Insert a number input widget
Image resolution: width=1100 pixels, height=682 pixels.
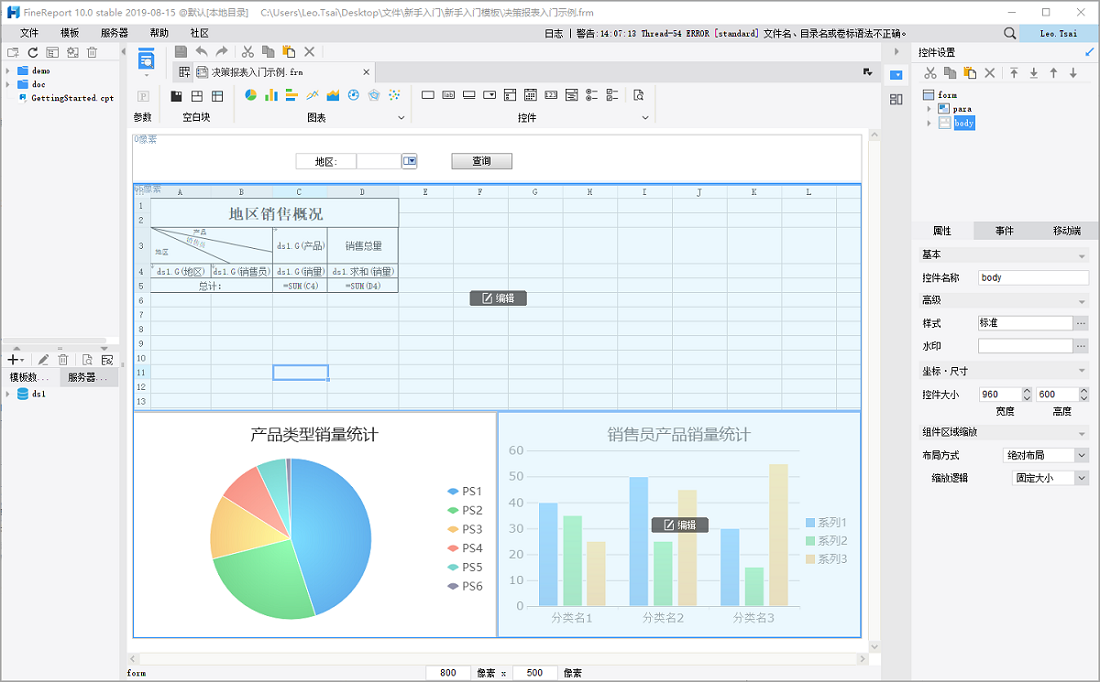551,95
